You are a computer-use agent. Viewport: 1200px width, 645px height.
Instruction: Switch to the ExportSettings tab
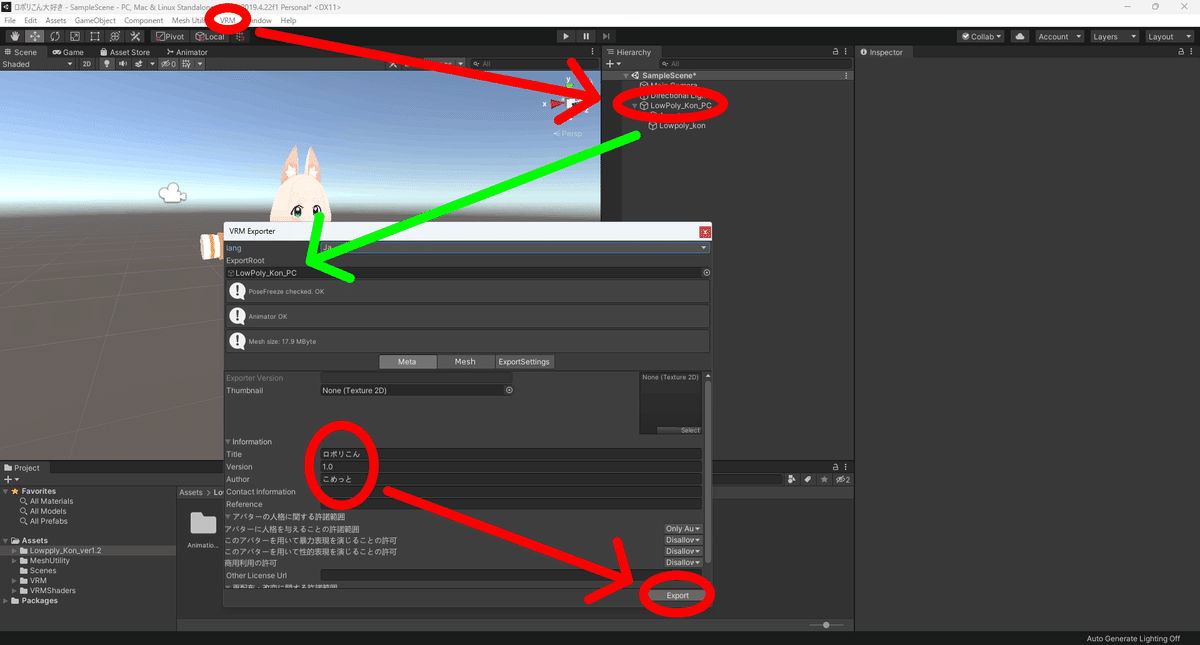coord(524,362)
